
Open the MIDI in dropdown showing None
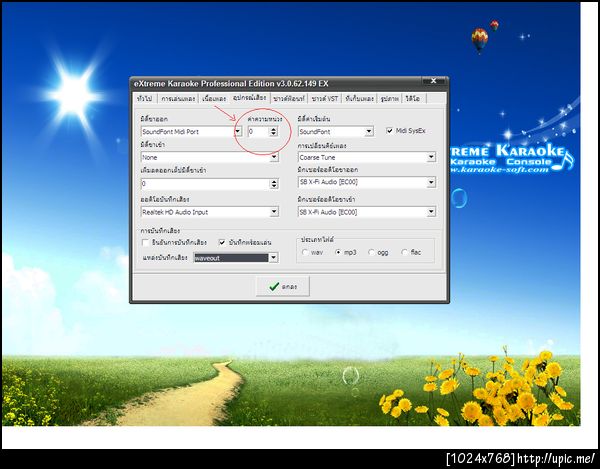click(210, 157)
